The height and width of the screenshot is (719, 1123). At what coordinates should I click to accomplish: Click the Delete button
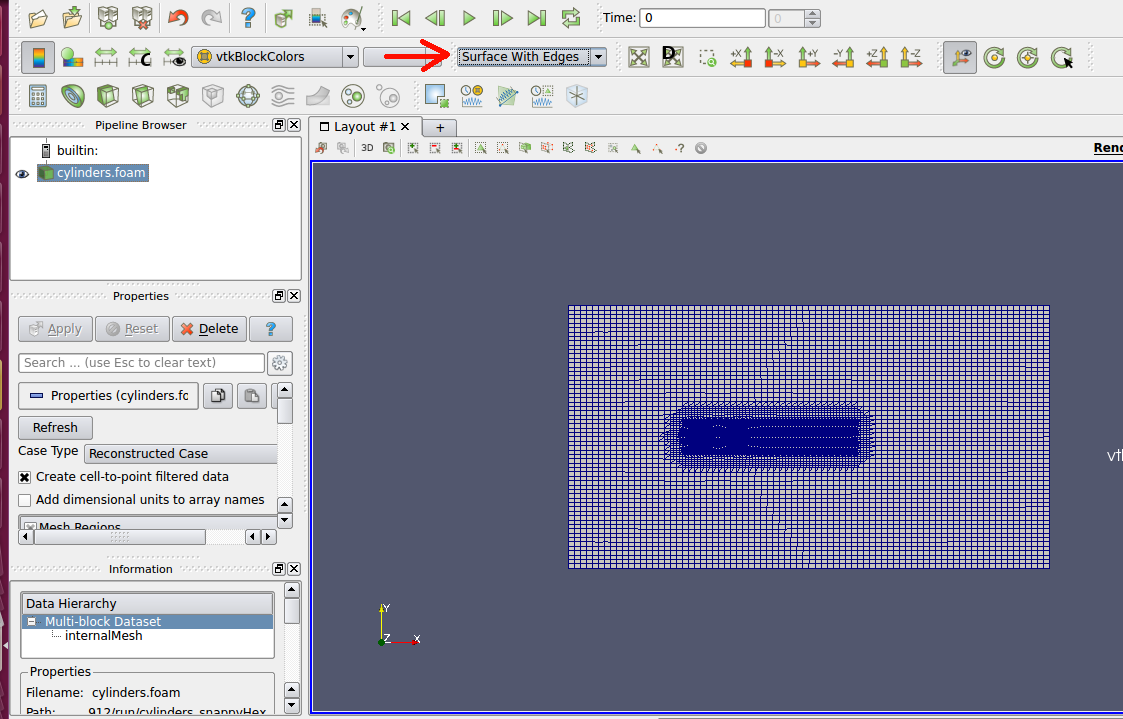(209, 329)
